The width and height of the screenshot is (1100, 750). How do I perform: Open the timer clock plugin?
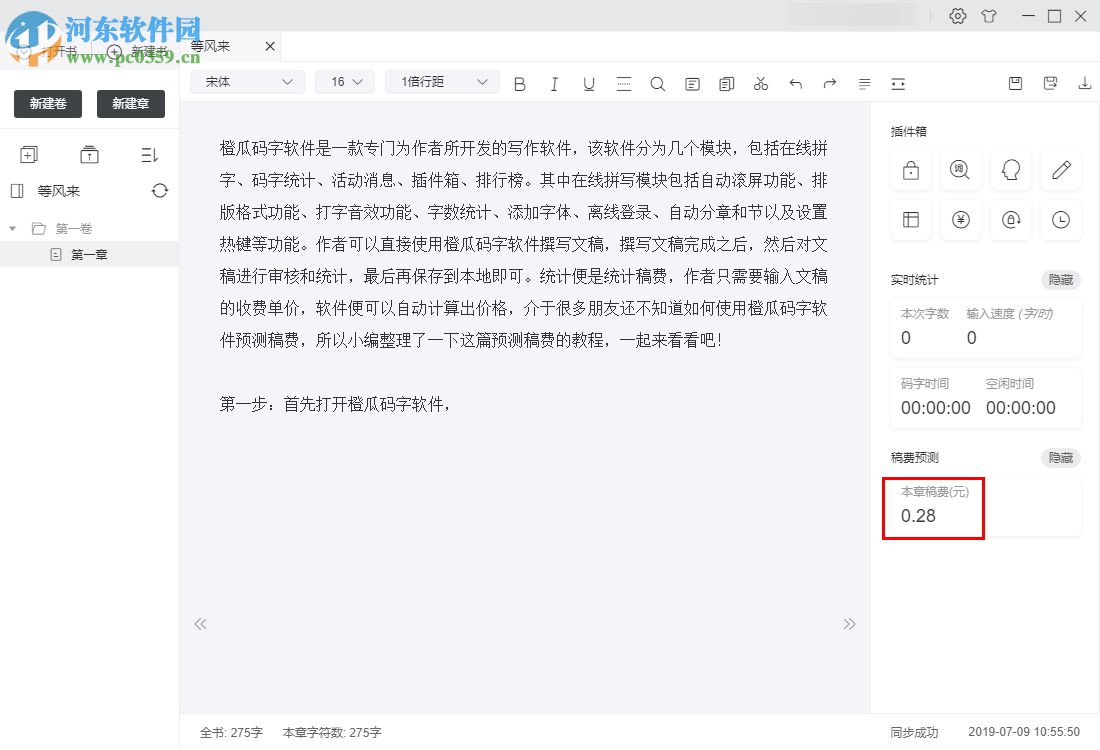click(1060, 220)
